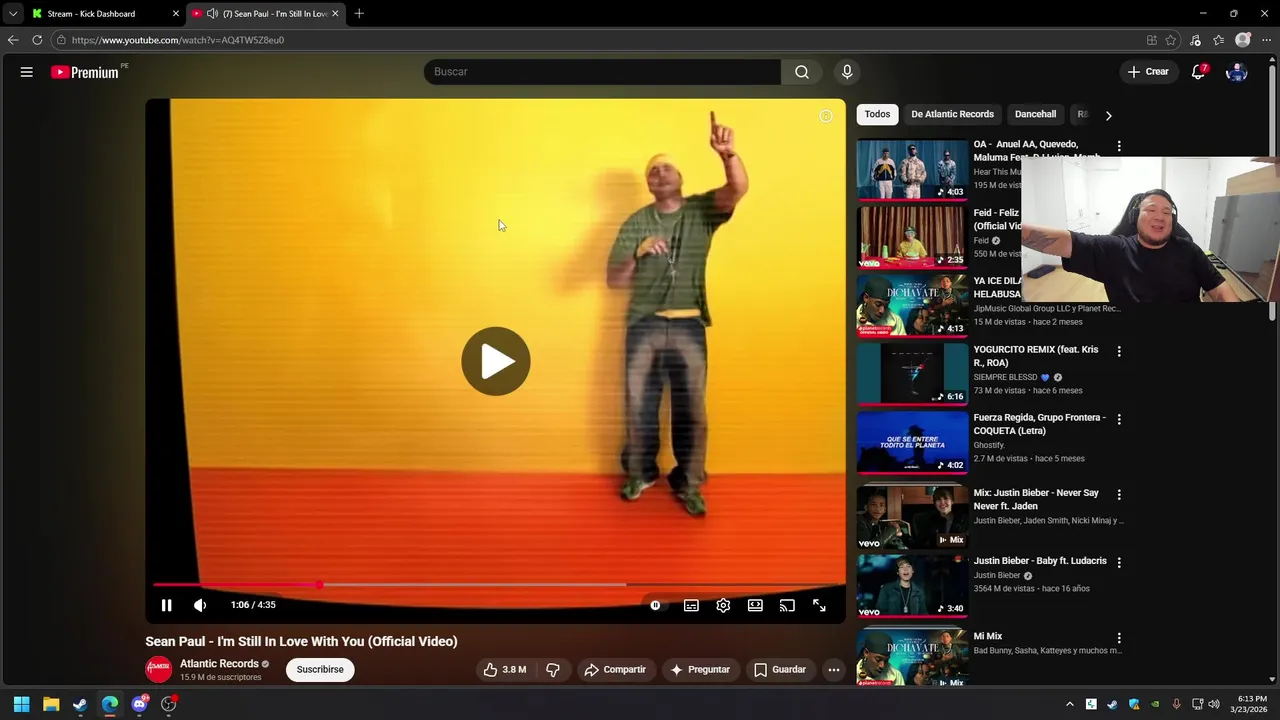Reload the page with refresh icon
1280x720 pixels.
click(37, 40)
